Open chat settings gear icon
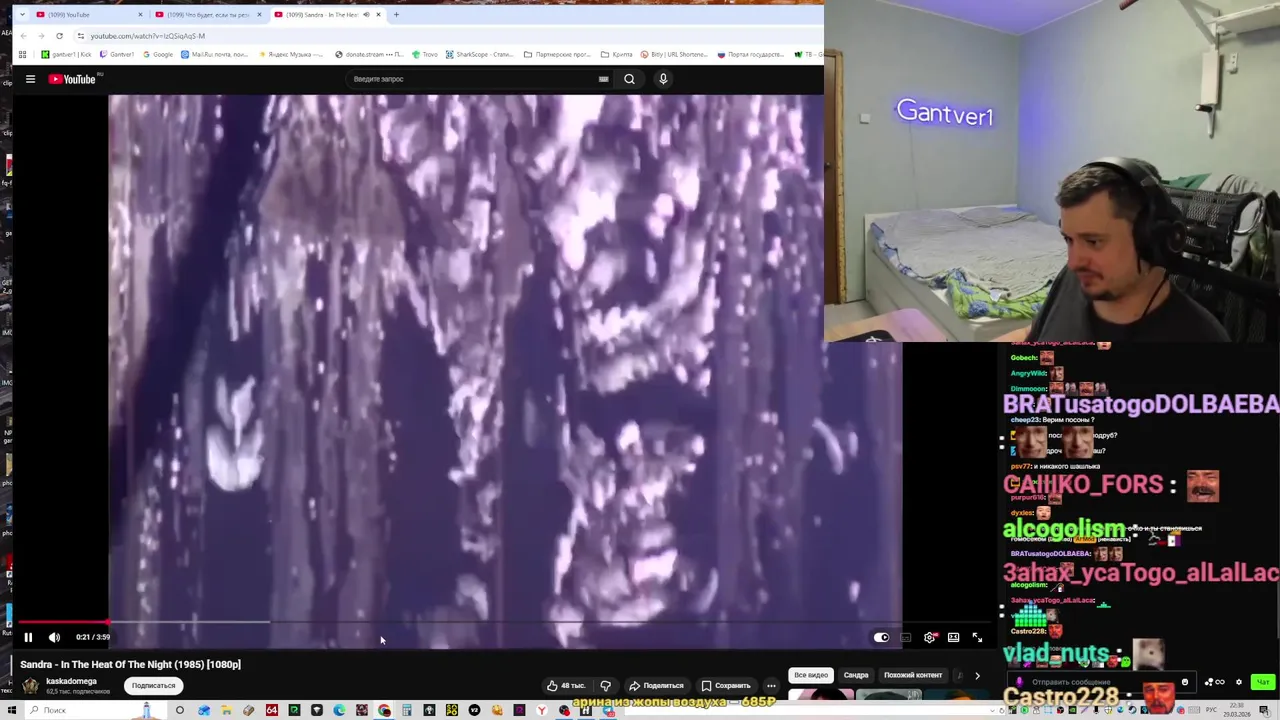The height and width of the screenshot is (720, 1280). (x=1239, y=682)
